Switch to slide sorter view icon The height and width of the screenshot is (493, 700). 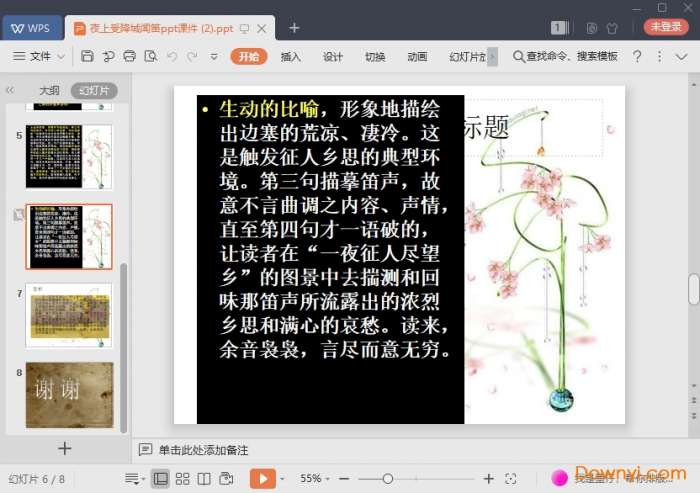pos(182,479)
